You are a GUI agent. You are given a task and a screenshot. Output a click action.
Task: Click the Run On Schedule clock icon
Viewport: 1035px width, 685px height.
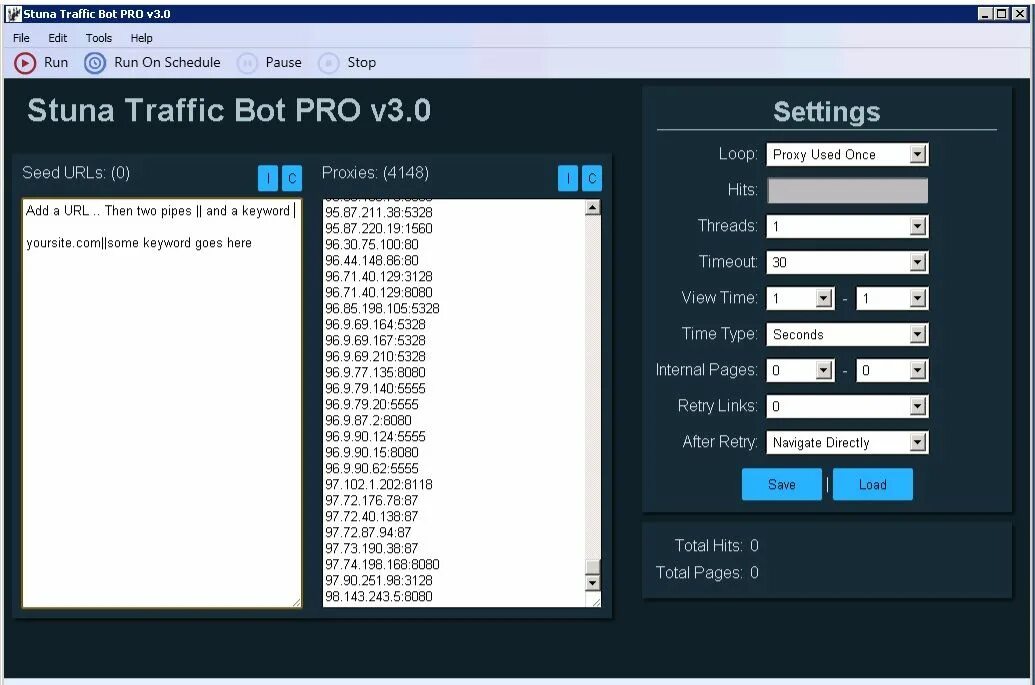coord(94,63)
